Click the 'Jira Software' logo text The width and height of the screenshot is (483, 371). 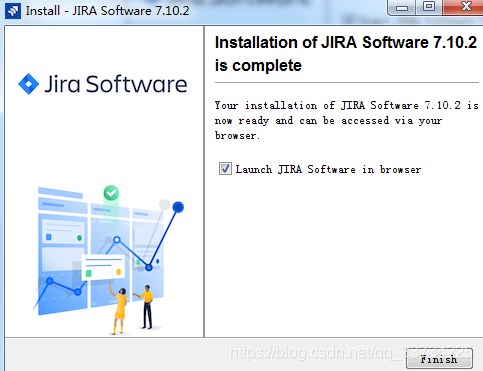point(116,84)
